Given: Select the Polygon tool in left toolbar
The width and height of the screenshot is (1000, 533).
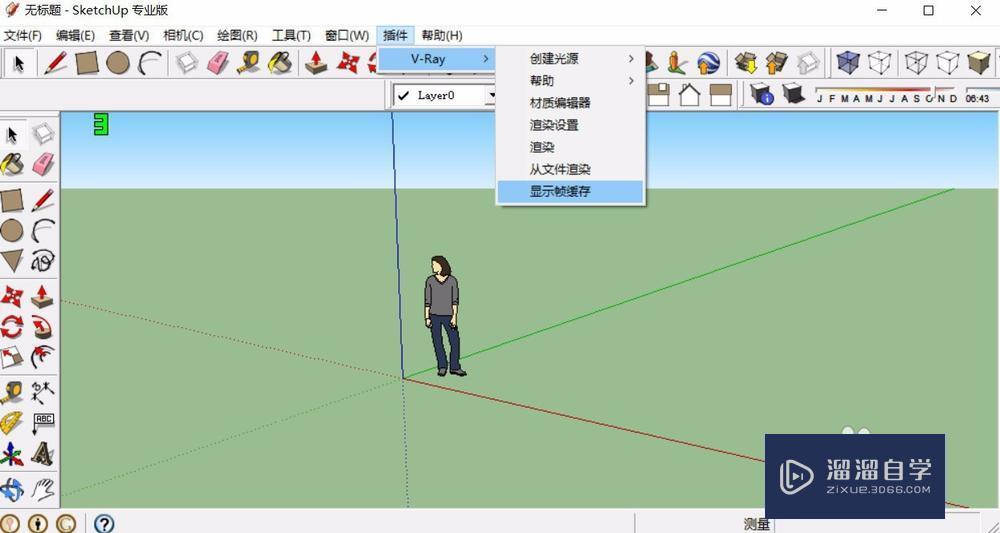Looking at the screenshot, I should tap(12, 261).
